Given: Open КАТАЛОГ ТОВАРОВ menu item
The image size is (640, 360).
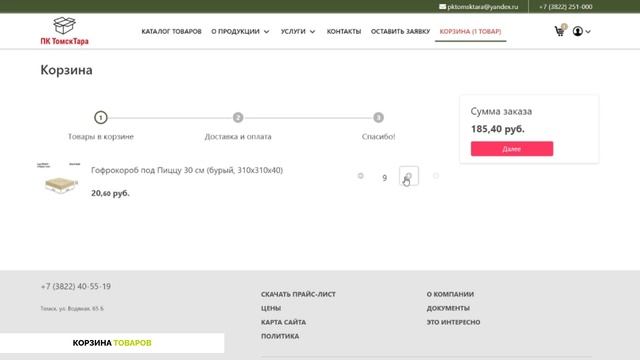Looking at the screenshot, I should point(171,31).
